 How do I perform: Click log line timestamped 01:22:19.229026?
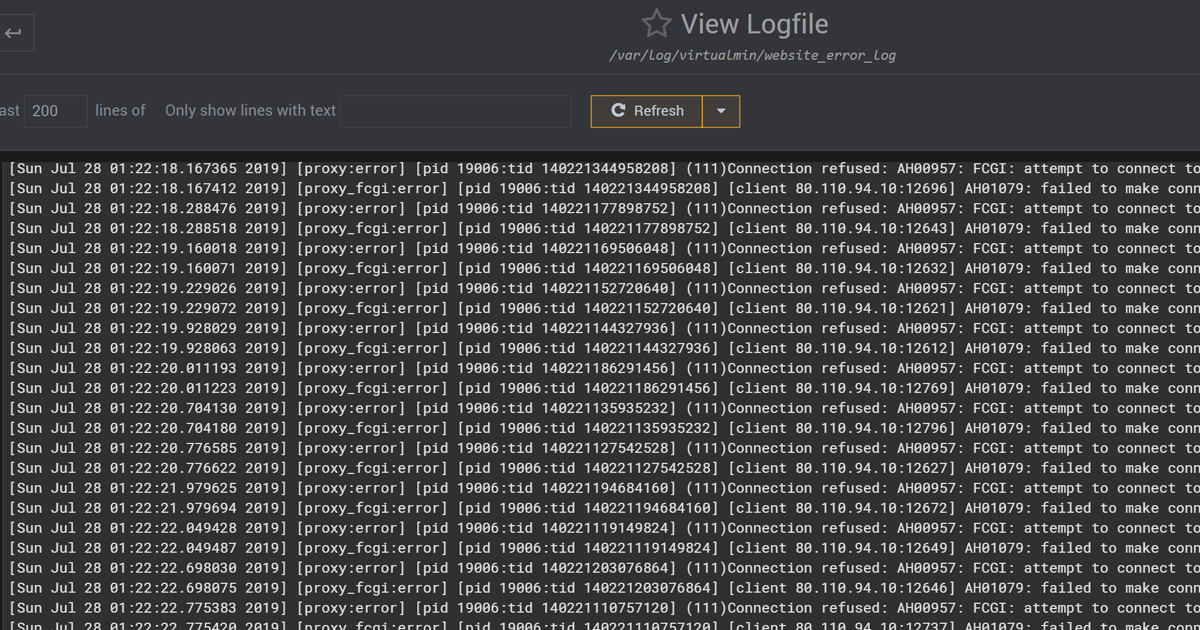[x=604, y=288]
